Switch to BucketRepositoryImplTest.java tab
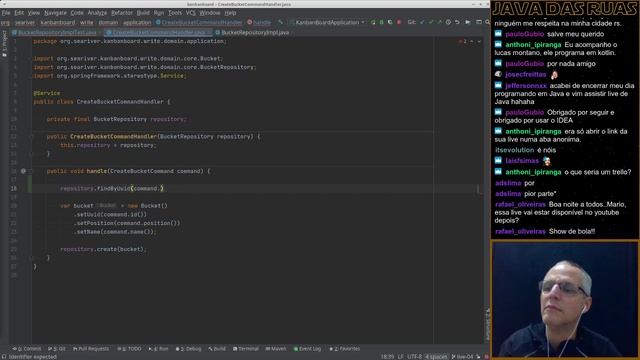 (x=56, y=32)
